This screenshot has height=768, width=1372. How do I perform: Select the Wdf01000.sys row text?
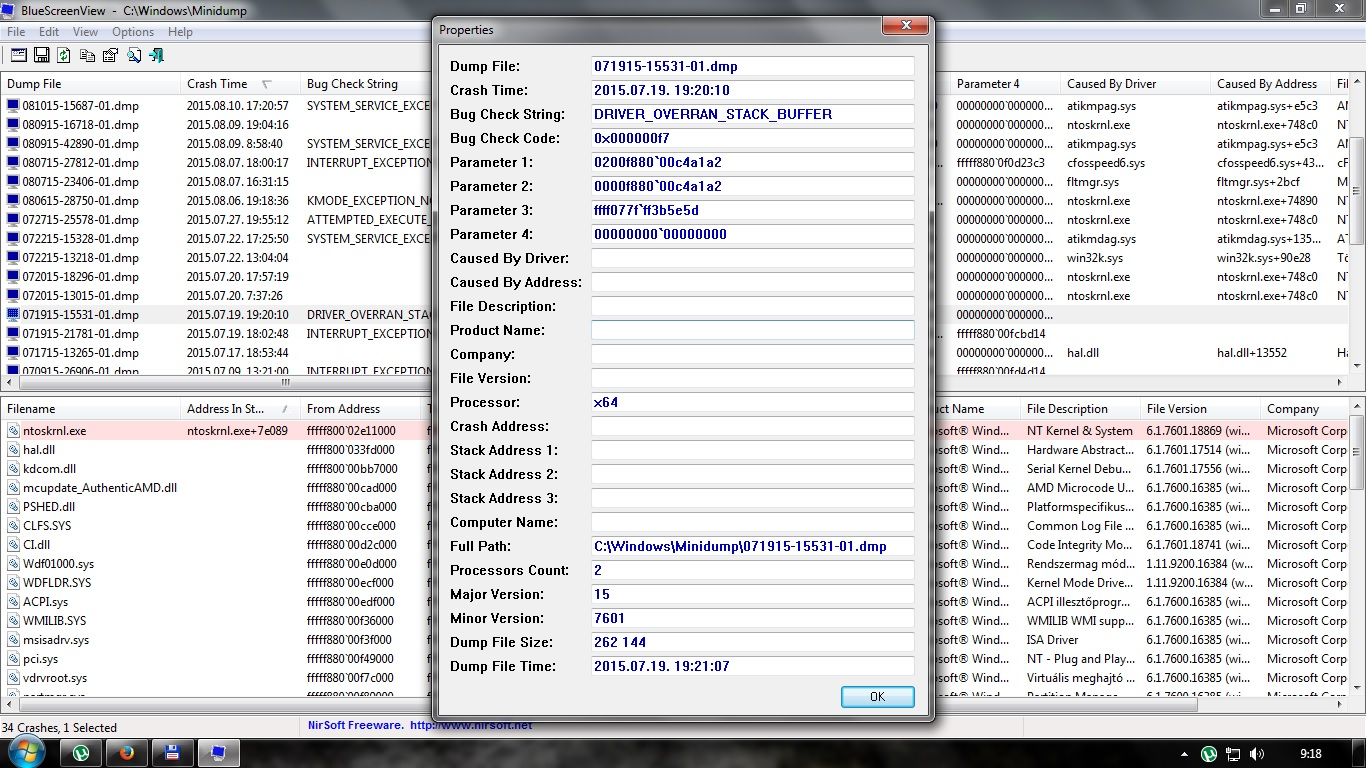(58, 564)
